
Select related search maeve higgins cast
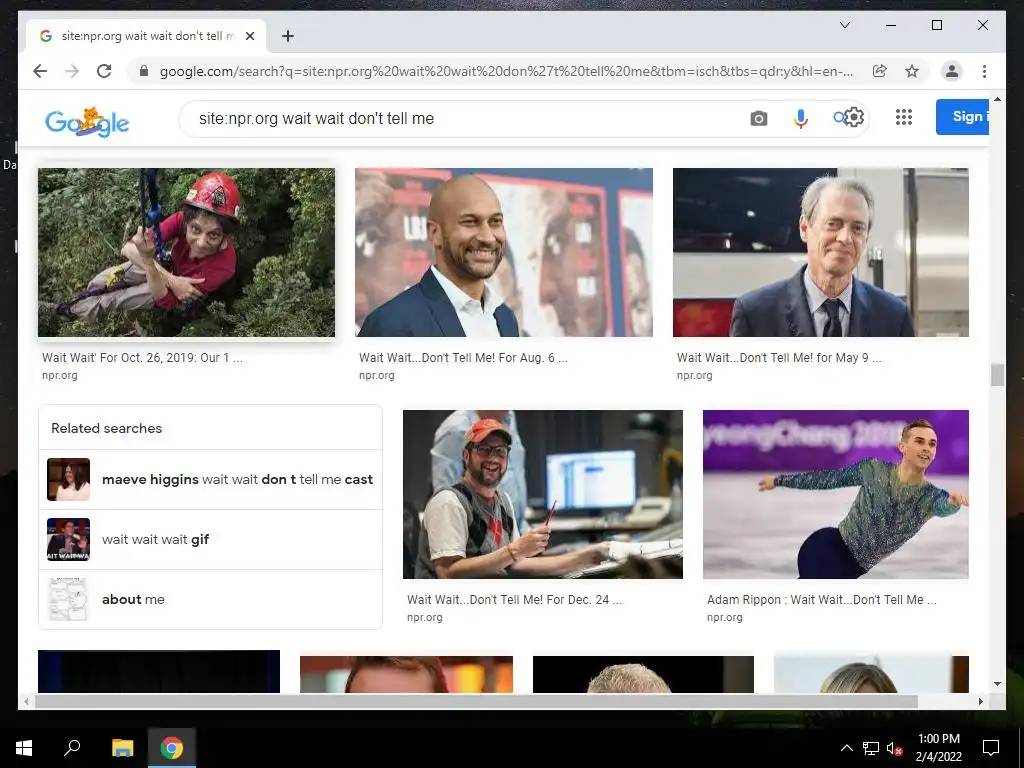[210, 479]
